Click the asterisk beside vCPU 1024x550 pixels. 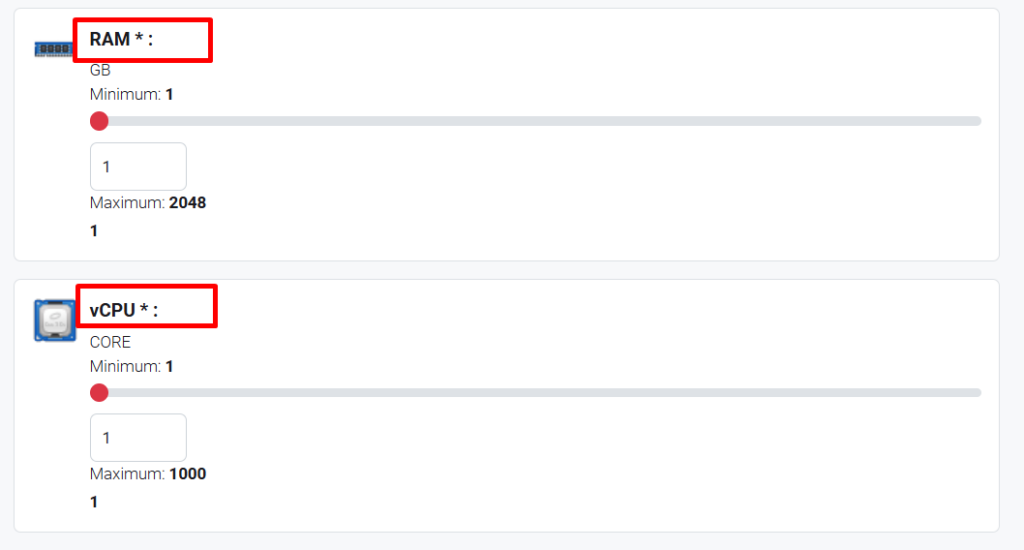point(144,309)
